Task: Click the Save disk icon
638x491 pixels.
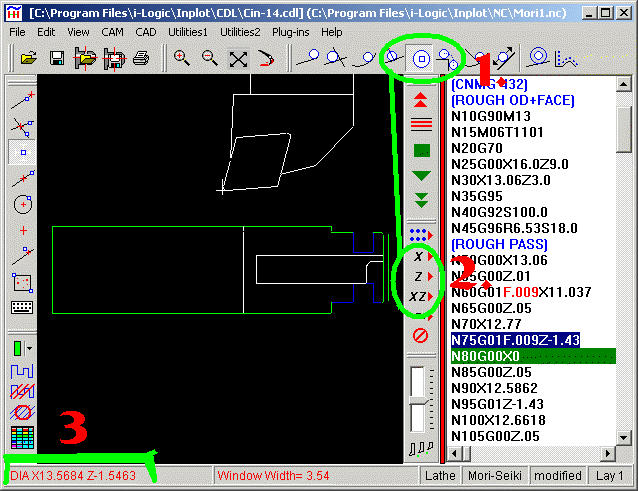Action: 57,58
